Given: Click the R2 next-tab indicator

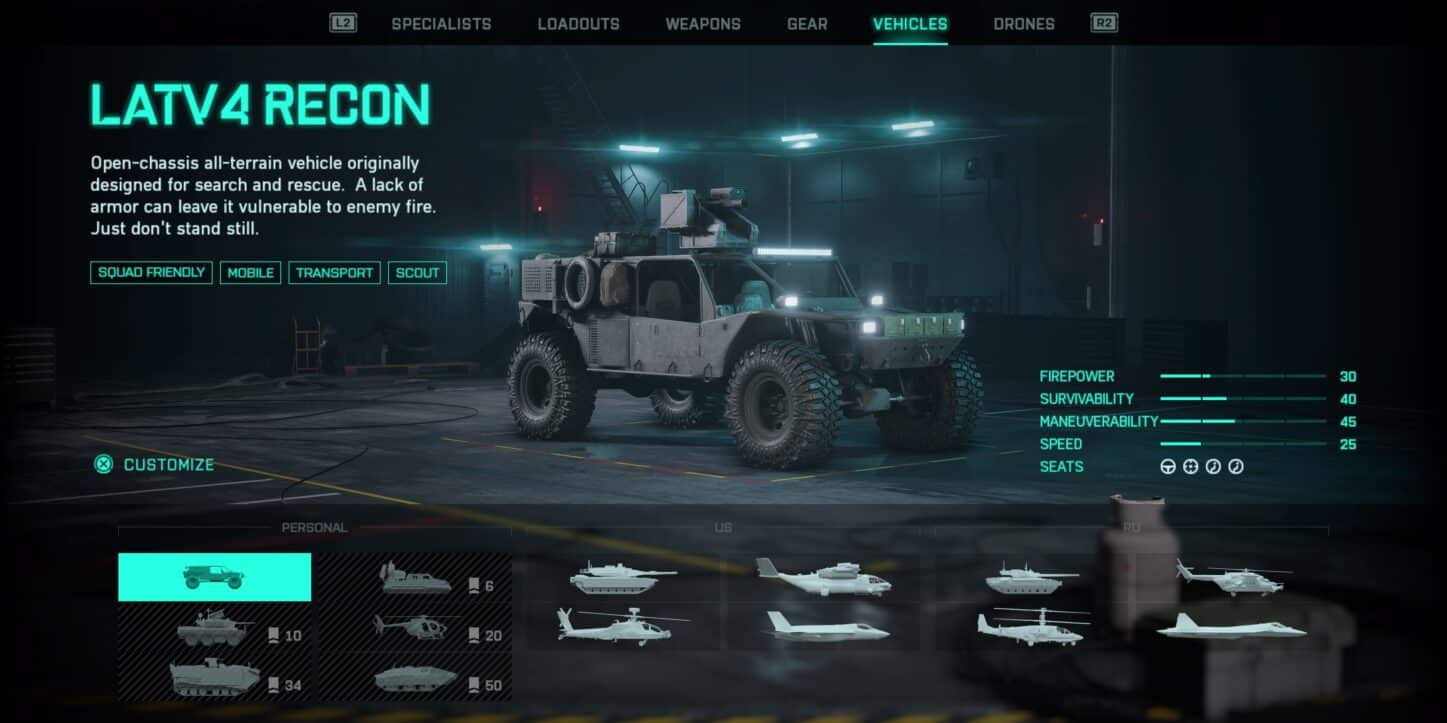Looking at the screenshot, I should click(x=1104, y=23).
